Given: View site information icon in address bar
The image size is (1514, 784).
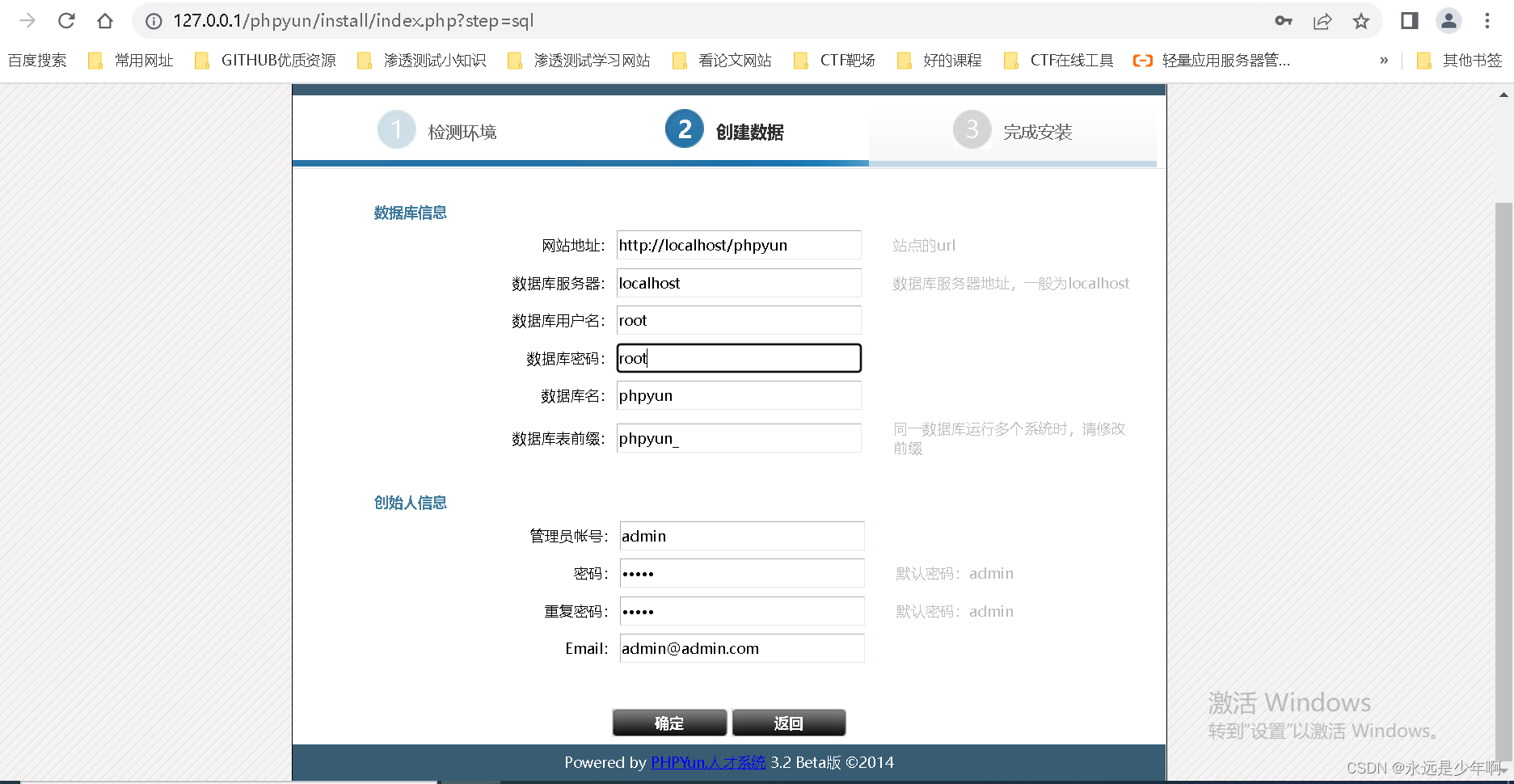Looking at the screenshot, I should tap(154, 21).
